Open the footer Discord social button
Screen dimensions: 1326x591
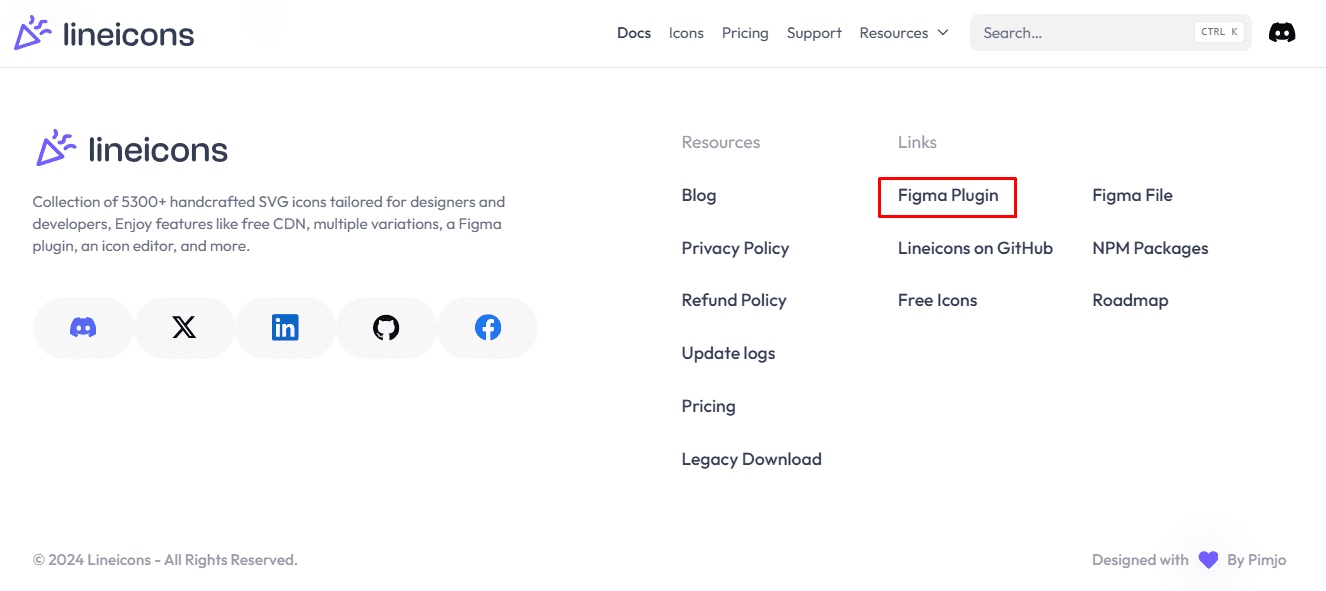83,327
